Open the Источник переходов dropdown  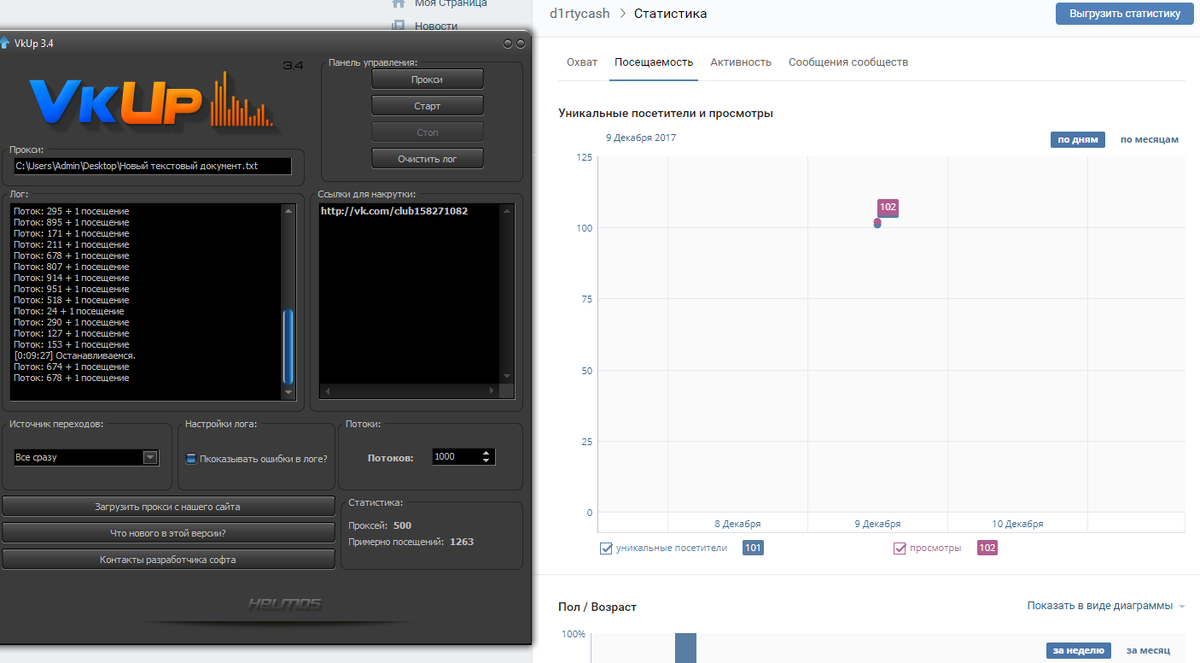[150, 457]
